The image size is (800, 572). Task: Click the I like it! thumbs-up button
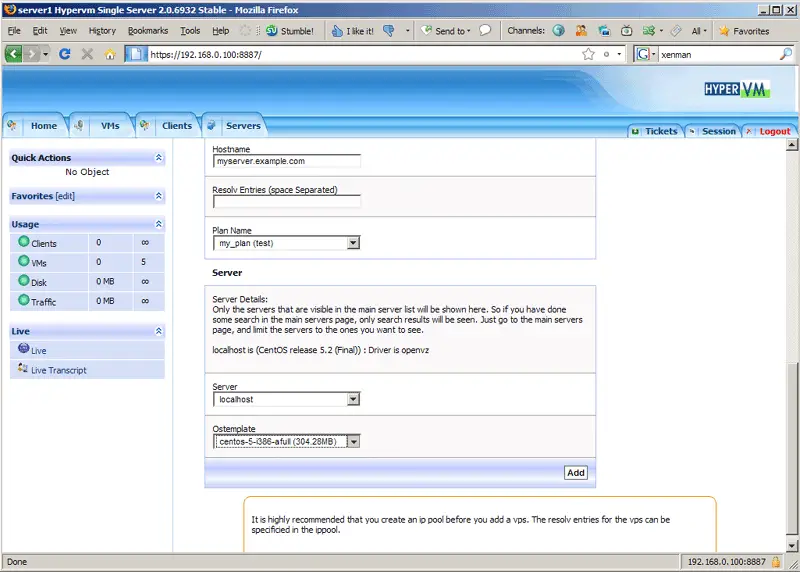[353, 31]
